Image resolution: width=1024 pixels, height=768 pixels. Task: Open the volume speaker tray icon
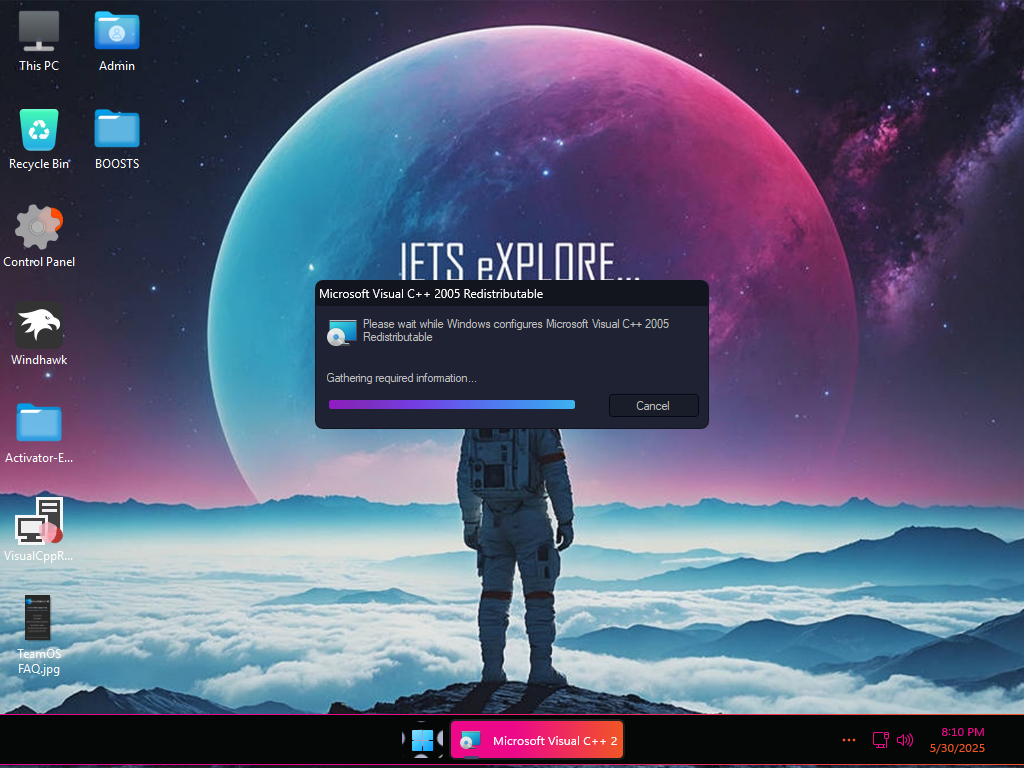[904, 740]
